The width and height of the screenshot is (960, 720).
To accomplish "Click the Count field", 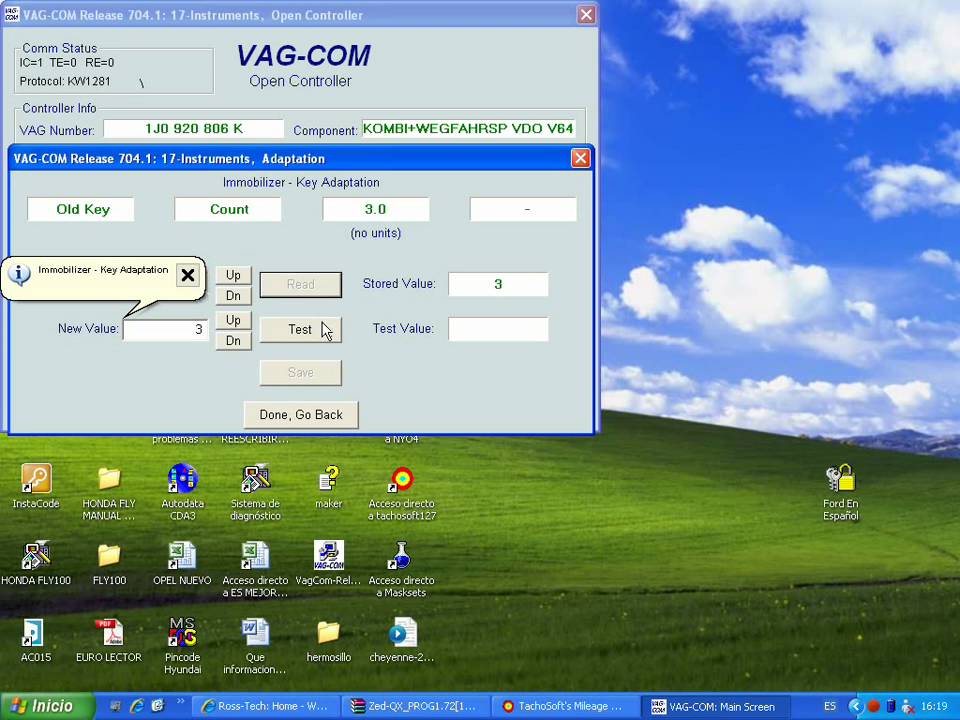I will pyautogui.click(x=228, y=209).
